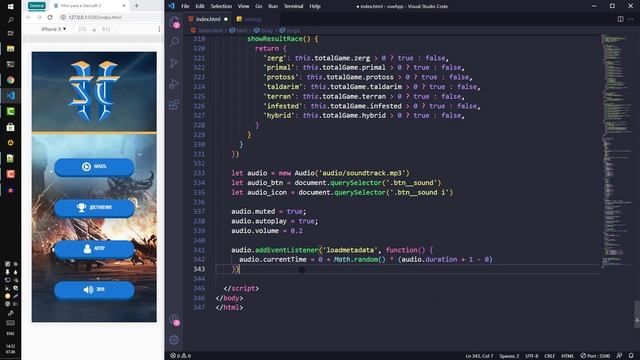Switch to Chrome from the taskbar
This screenshot has width=640, height=360.
pos(11,80)
